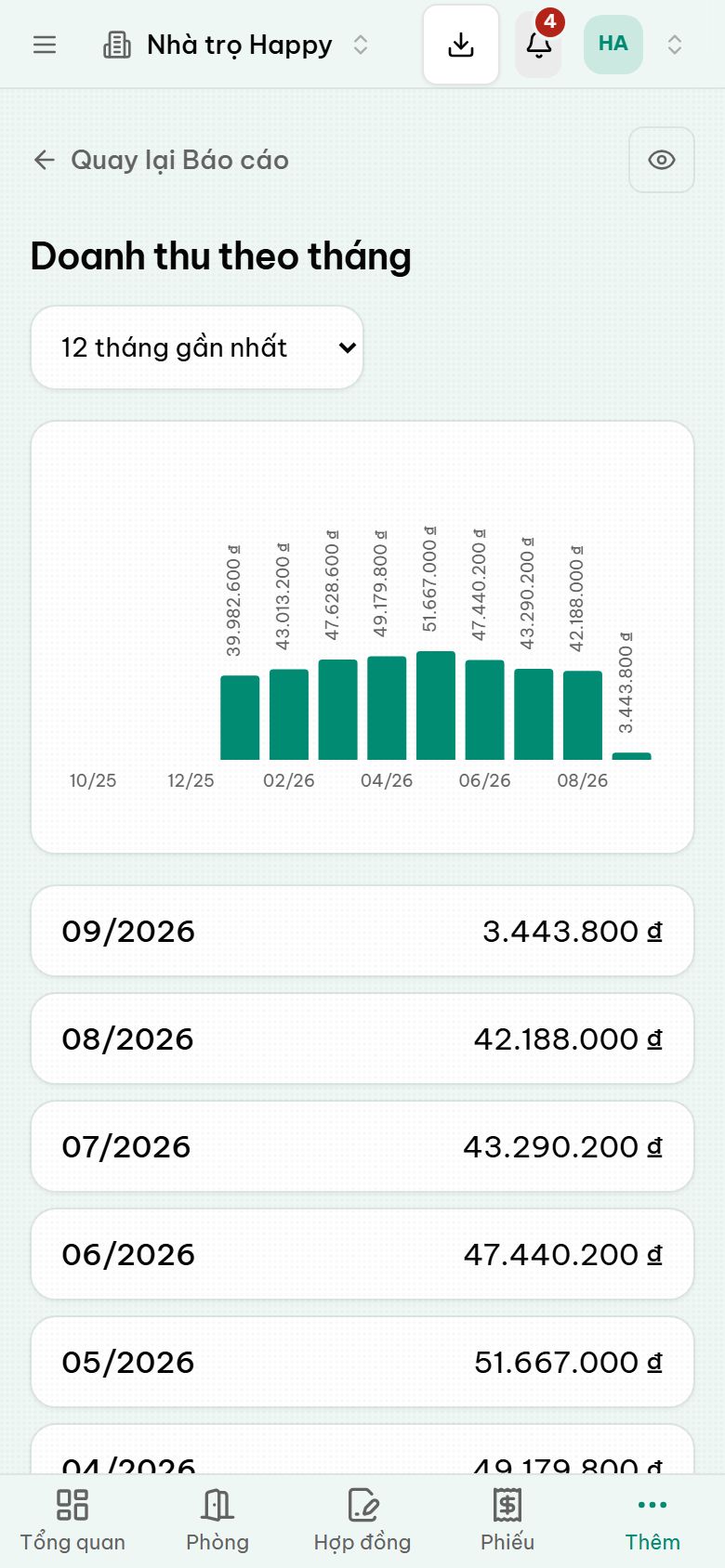The width and height of the screenshot is (725, 1568).
Task: Open the Thêm tab
Action: pyautogui.click(x=652, y=1521)
